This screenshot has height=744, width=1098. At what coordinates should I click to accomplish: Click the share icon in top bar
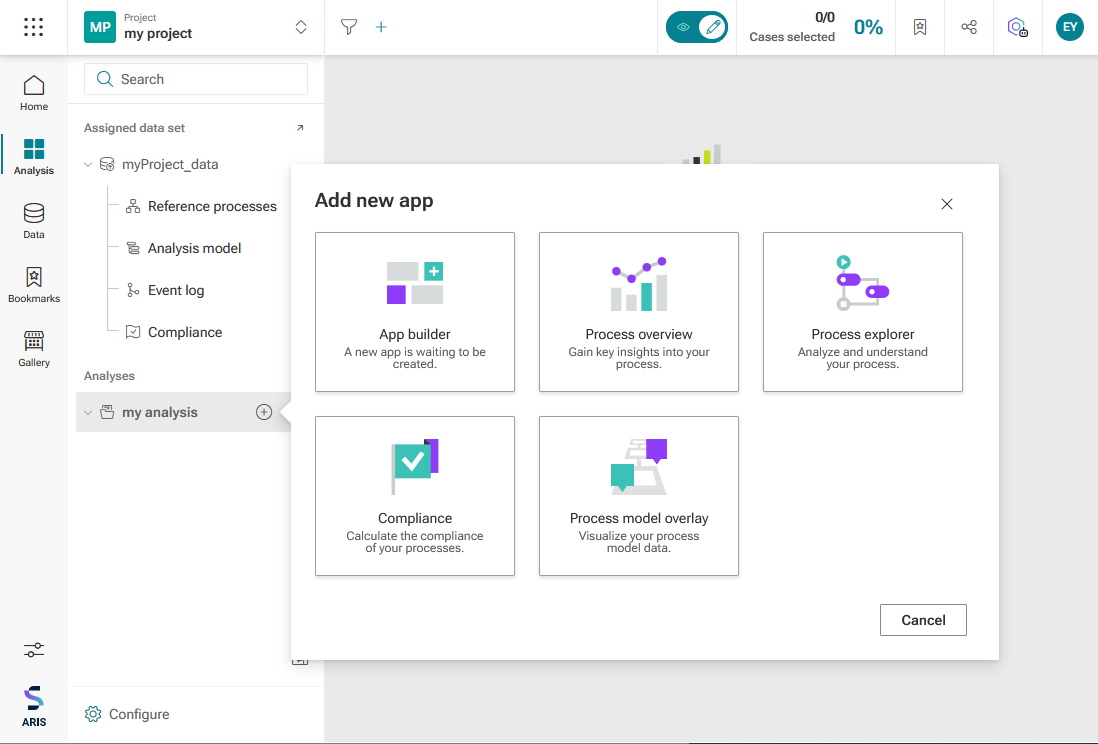point(969,27)
